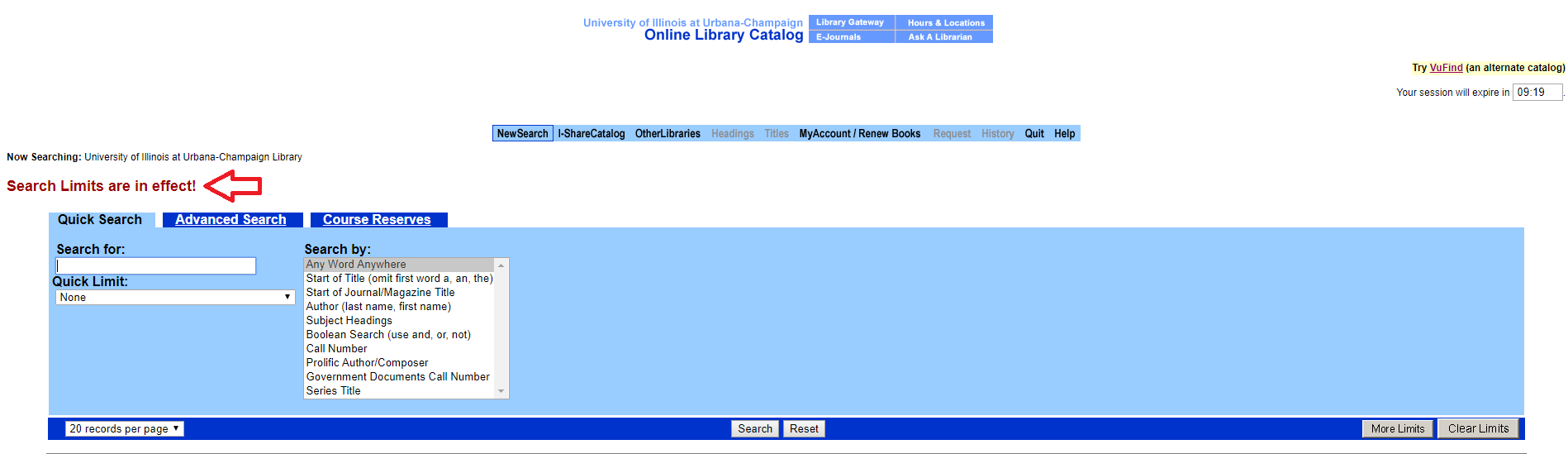Open More Limits options
Image resolution: width=1568 pixels, height=454 pixels.
click(x=1398, y=428)
